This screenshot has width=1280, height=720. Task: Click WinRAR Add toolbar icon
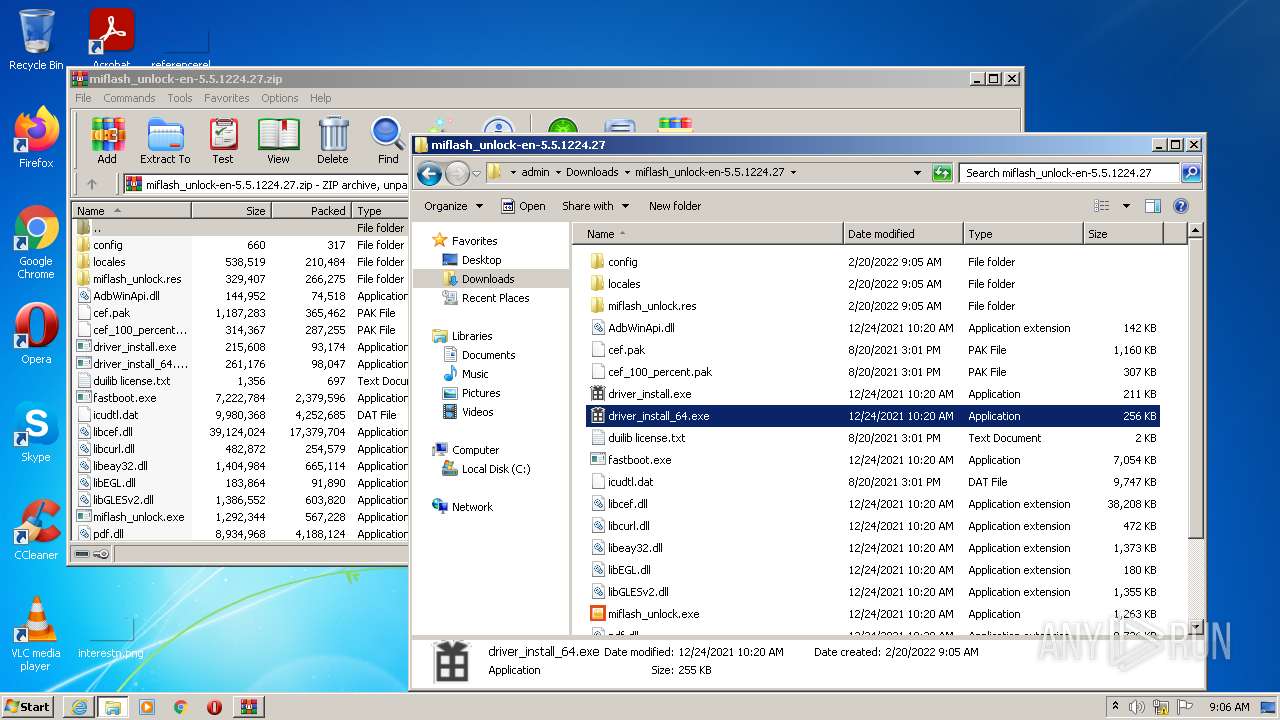click(x=107, y=141)
